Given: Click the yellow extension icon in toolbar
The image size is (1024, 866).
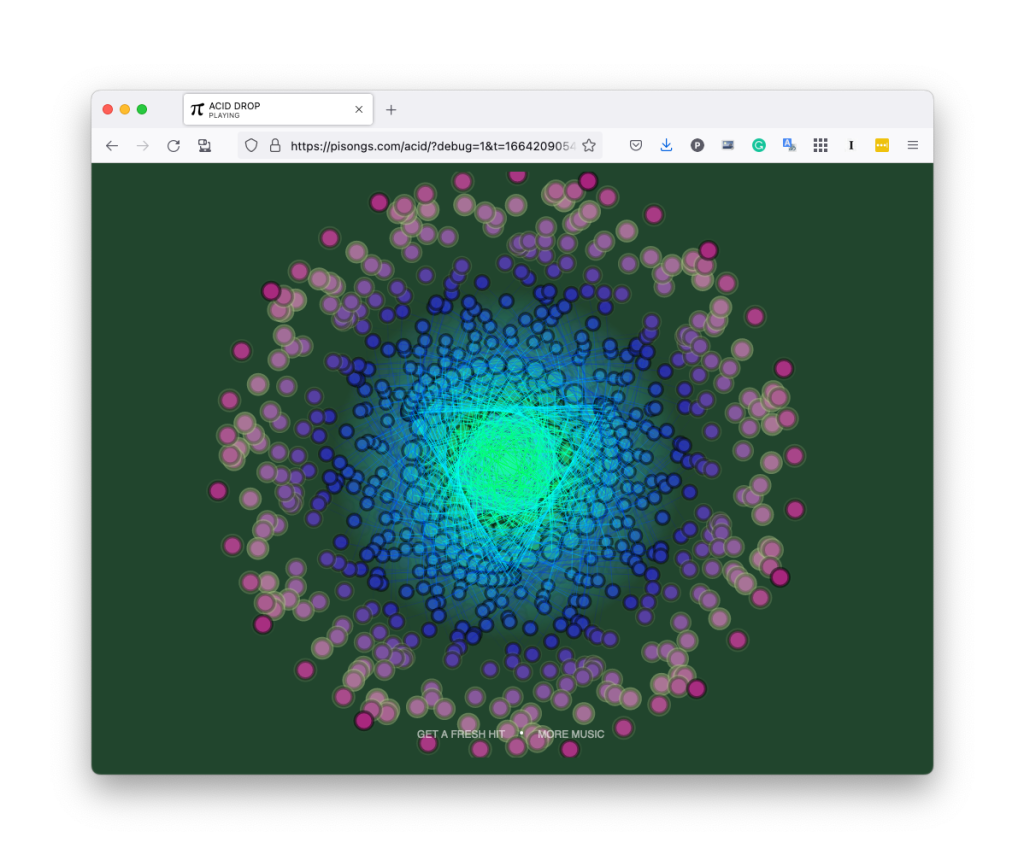Looking at the screenshot, I should coord(882,146).
